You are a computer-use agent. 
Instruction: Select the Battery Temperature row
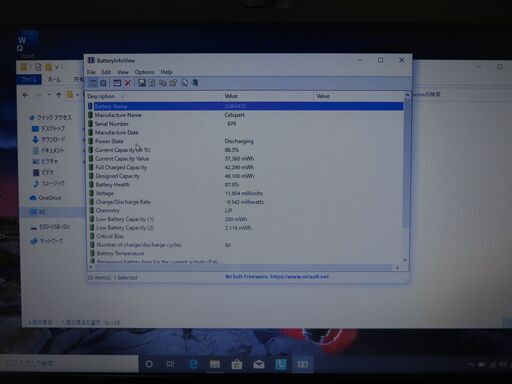point(245,254)
